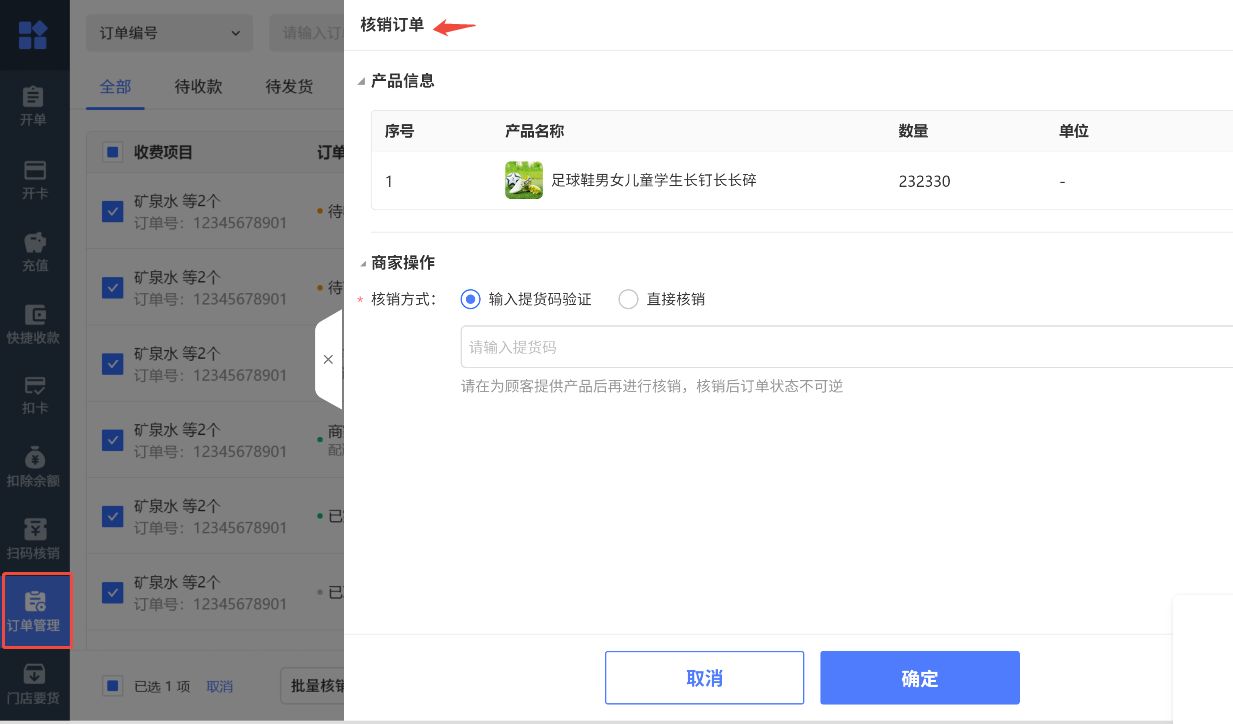Toggle the 收费项目 header select-all checkbox
Viewport: 1233px width, 724px height.
point(113,152)
